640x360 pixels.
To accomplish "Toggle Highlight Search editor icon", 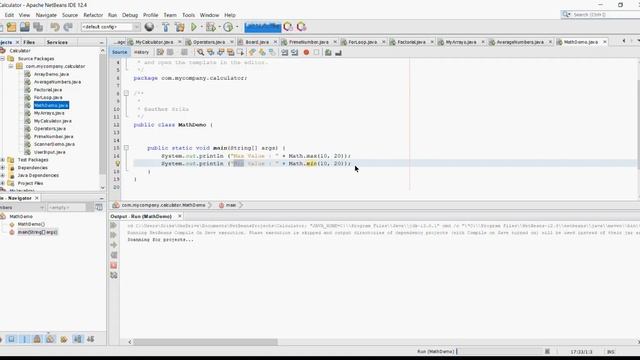I will click(x=230, y=52).
